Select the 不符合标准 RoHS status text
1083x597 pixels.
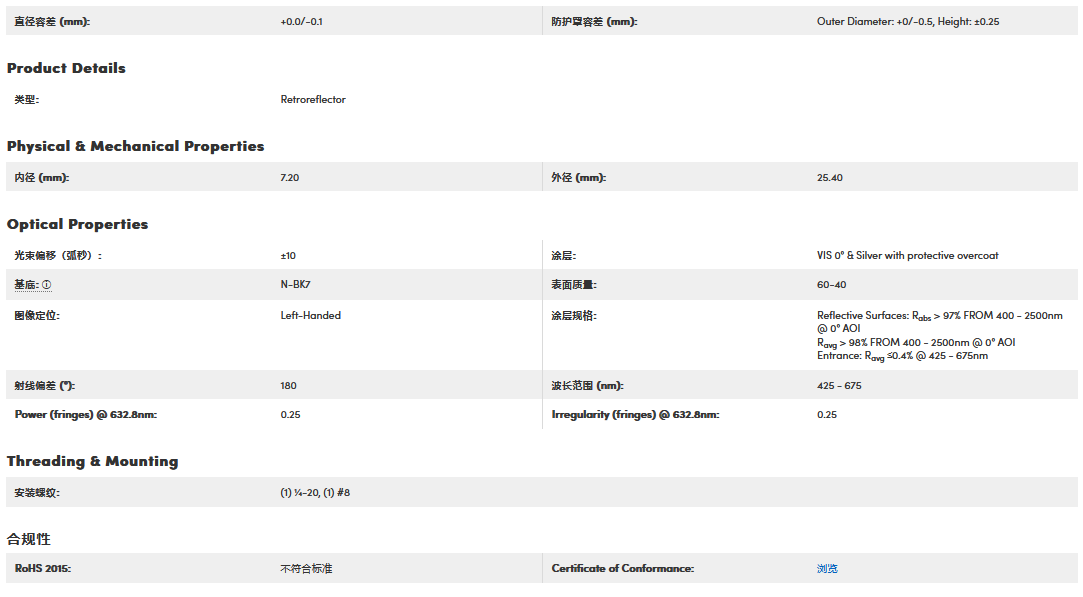coord(306,569)
